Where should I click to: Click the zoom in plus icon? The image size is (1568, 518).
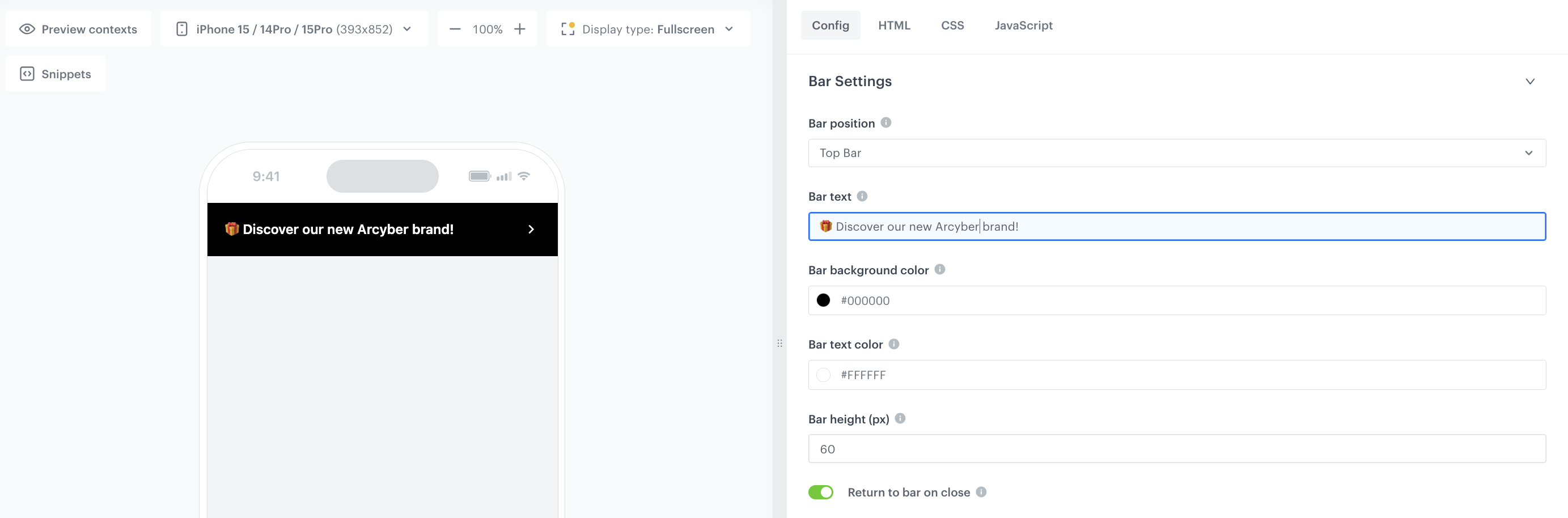click(520, 28)
